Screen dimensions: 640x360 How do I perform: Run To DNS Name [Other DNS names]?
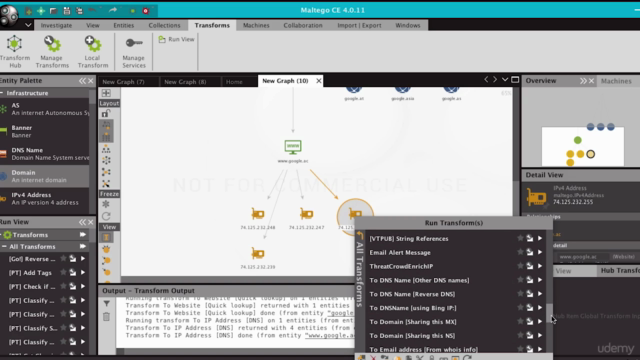click(x=540, y=280)
